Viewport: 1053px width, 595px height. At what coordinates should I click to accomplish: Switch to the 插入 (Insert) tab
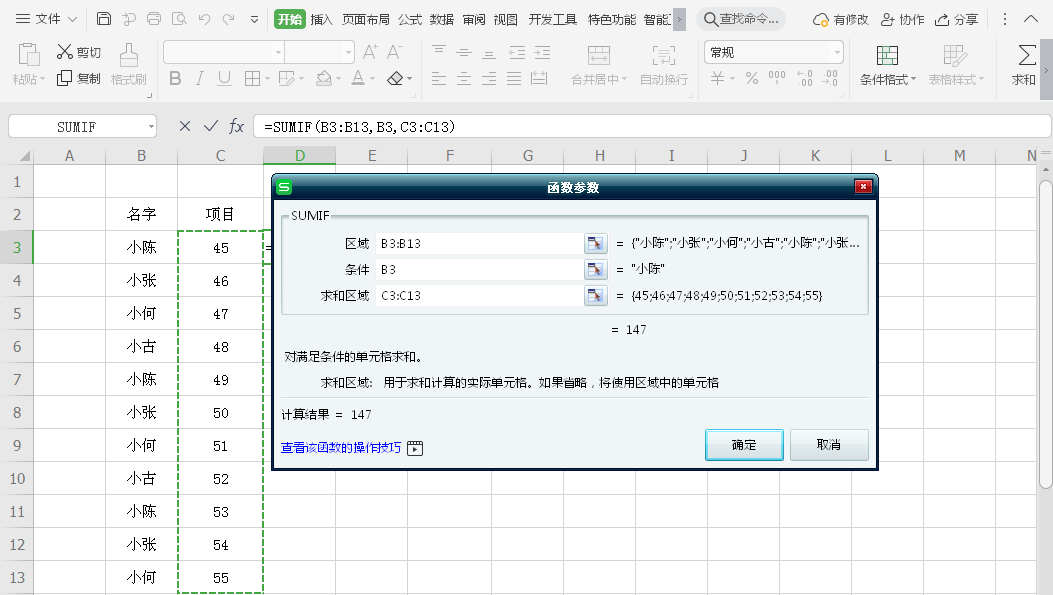click(322, 19)
